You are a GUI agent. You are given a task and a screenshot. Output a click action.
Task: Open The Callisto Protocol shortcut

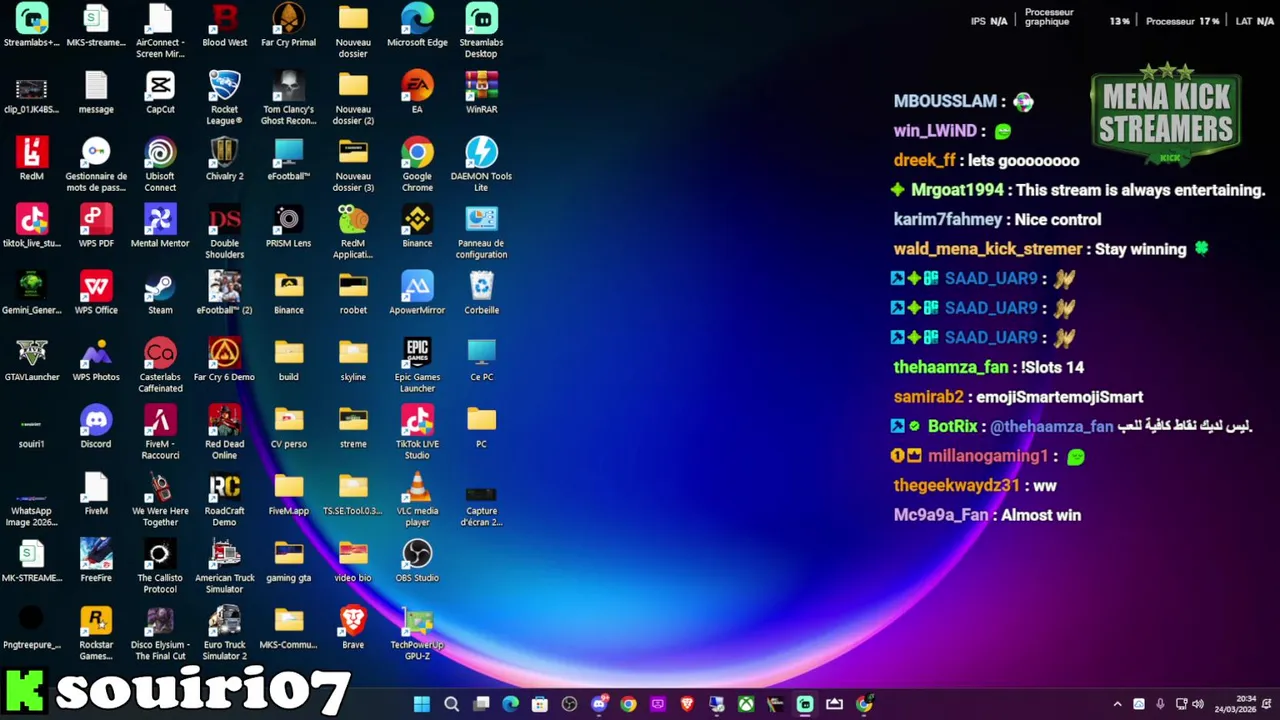coord(160,567)
